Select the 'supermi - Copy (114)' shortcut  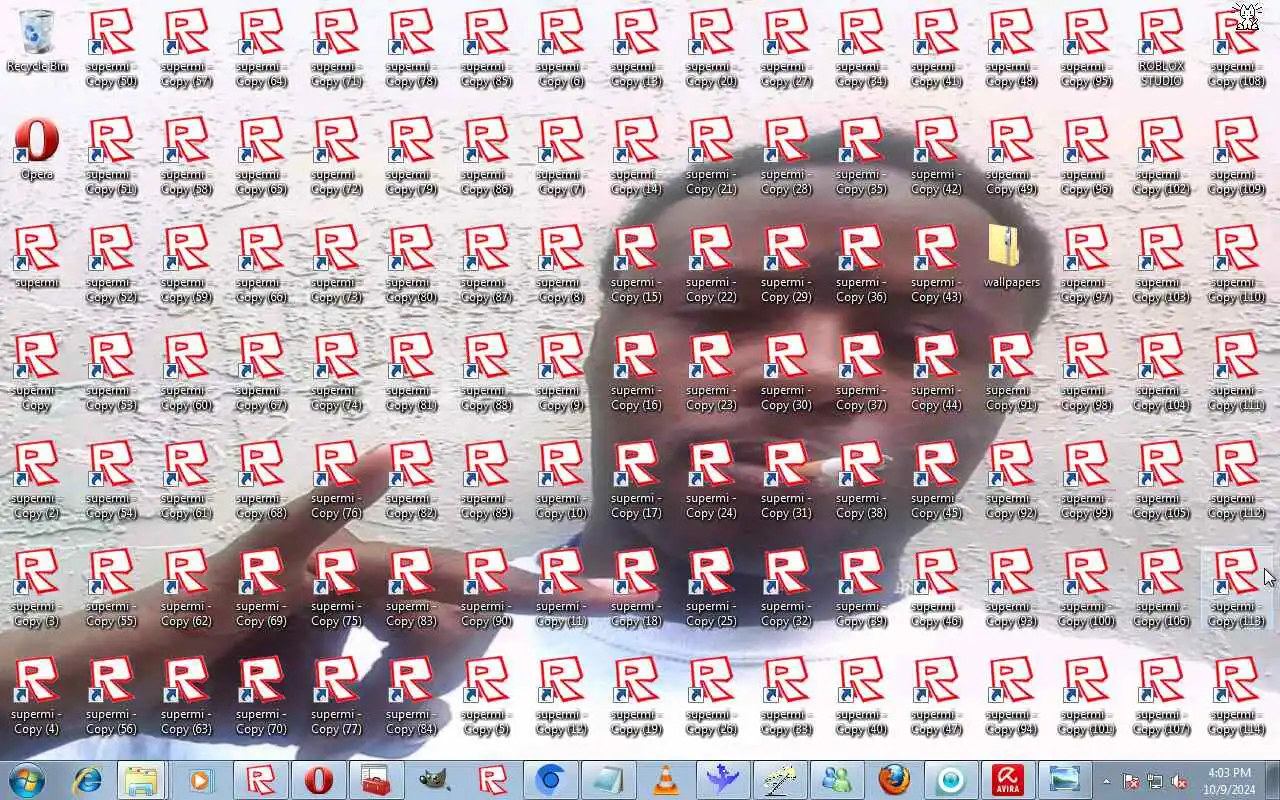tap(1237, 696)
